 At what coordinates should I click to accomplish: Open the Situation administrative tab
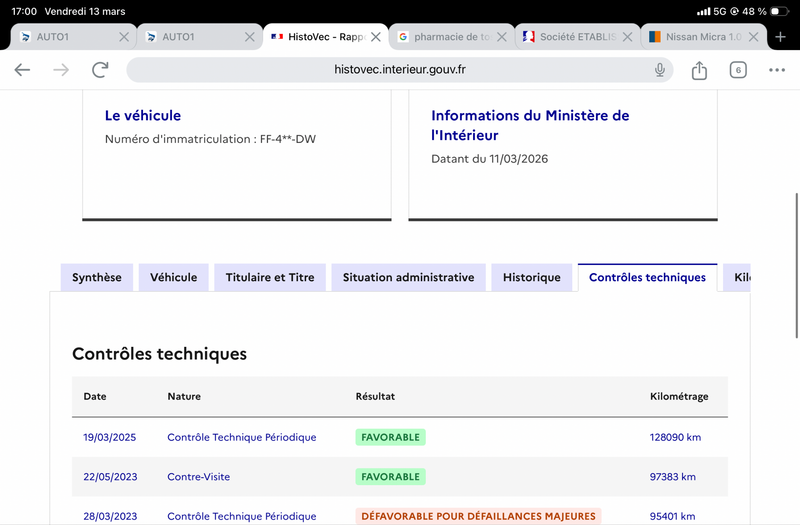pos(408,278)
